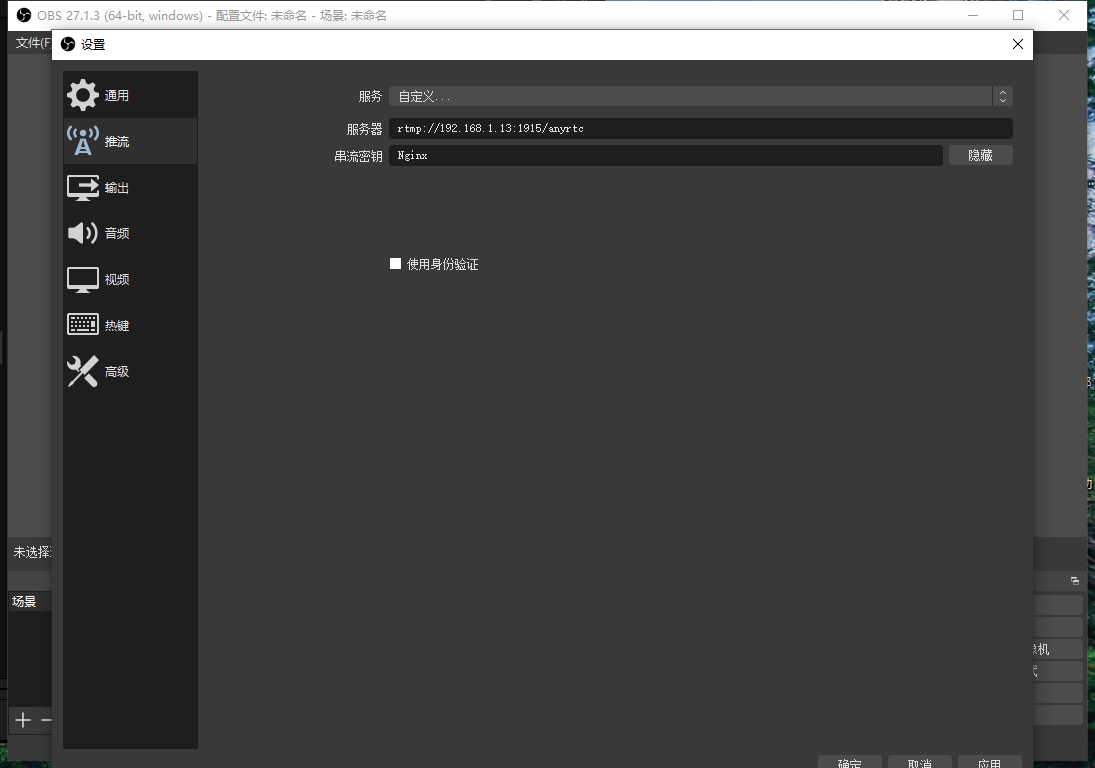Image resolution: width=1095 pixels, height=768 pixels.
Task: Click the 服务器 RTMP URL field
Action: (700, 128)
